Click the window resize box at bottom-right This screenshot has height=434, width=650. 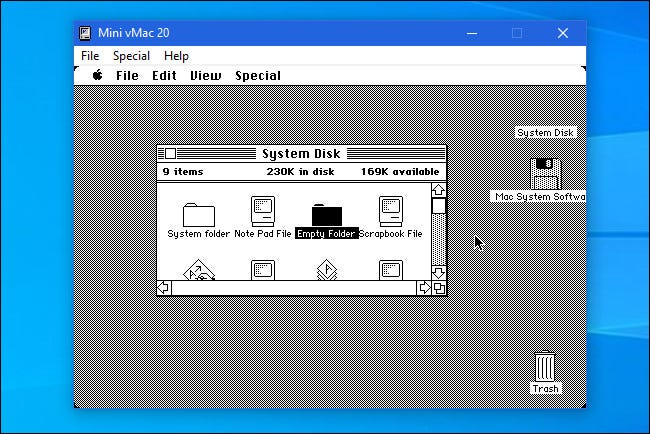click(x=438, y=288)
